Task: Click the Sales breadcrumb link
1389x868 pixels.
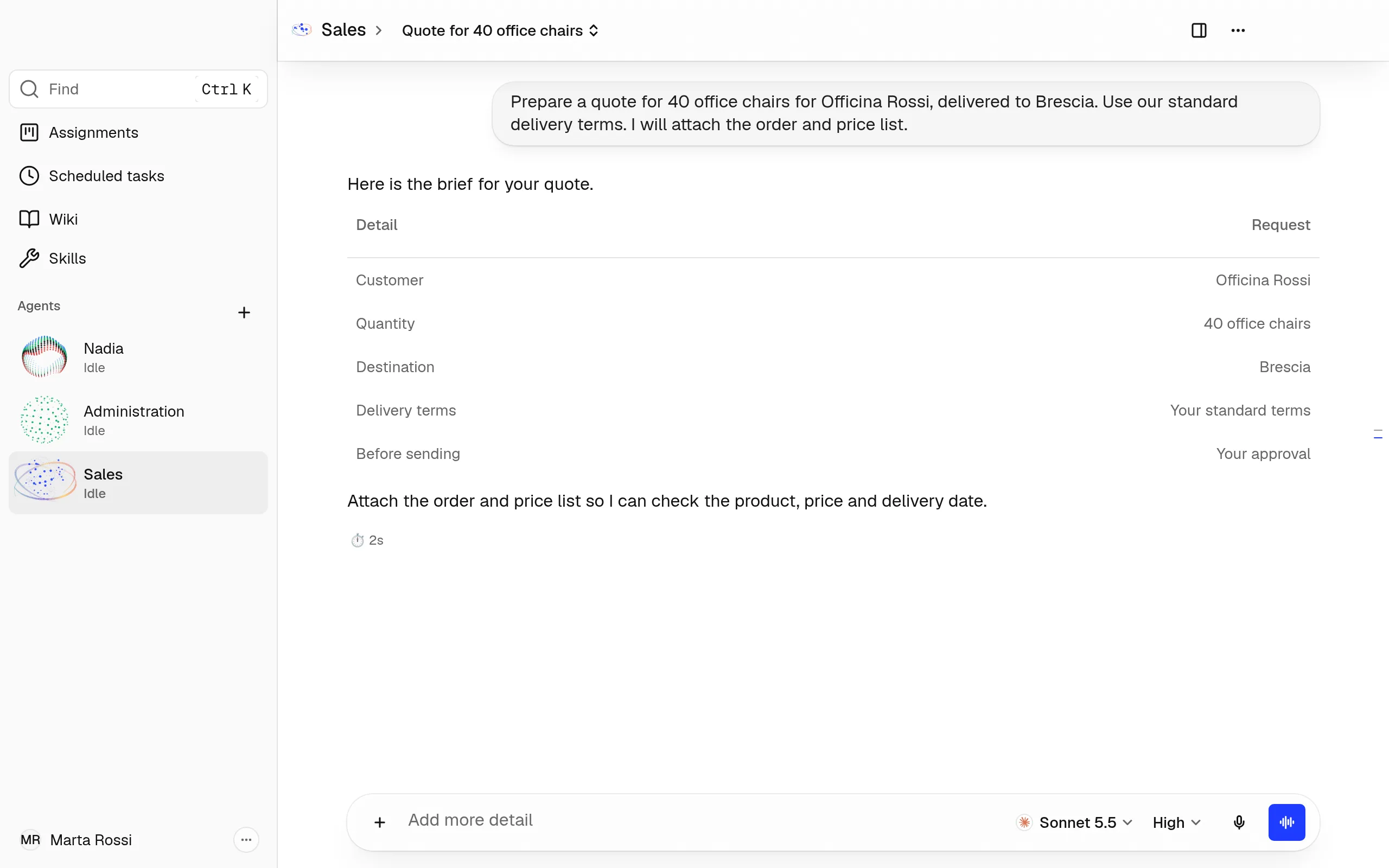Action: [343, 30]
